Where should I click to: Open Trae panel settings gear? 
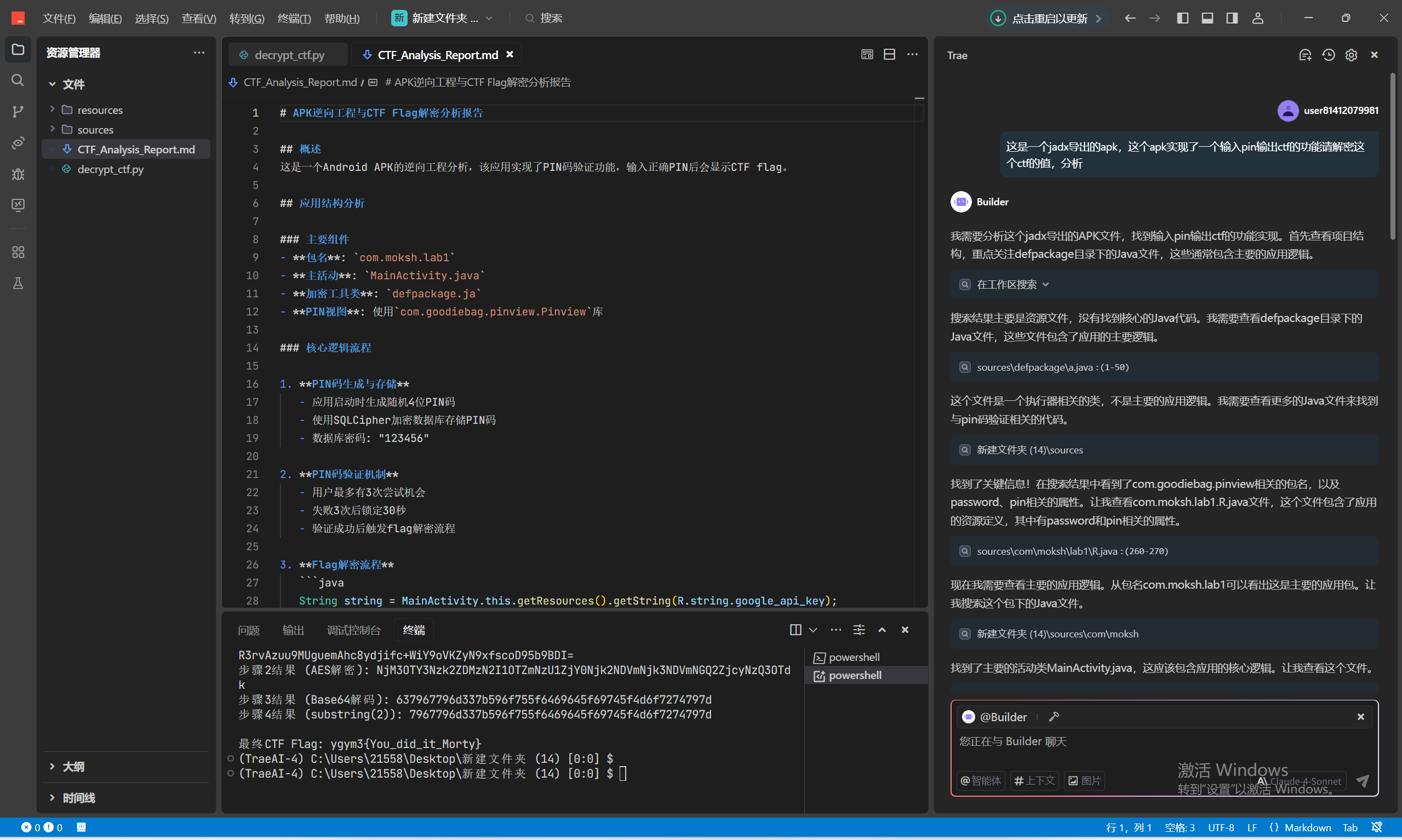1351,55
